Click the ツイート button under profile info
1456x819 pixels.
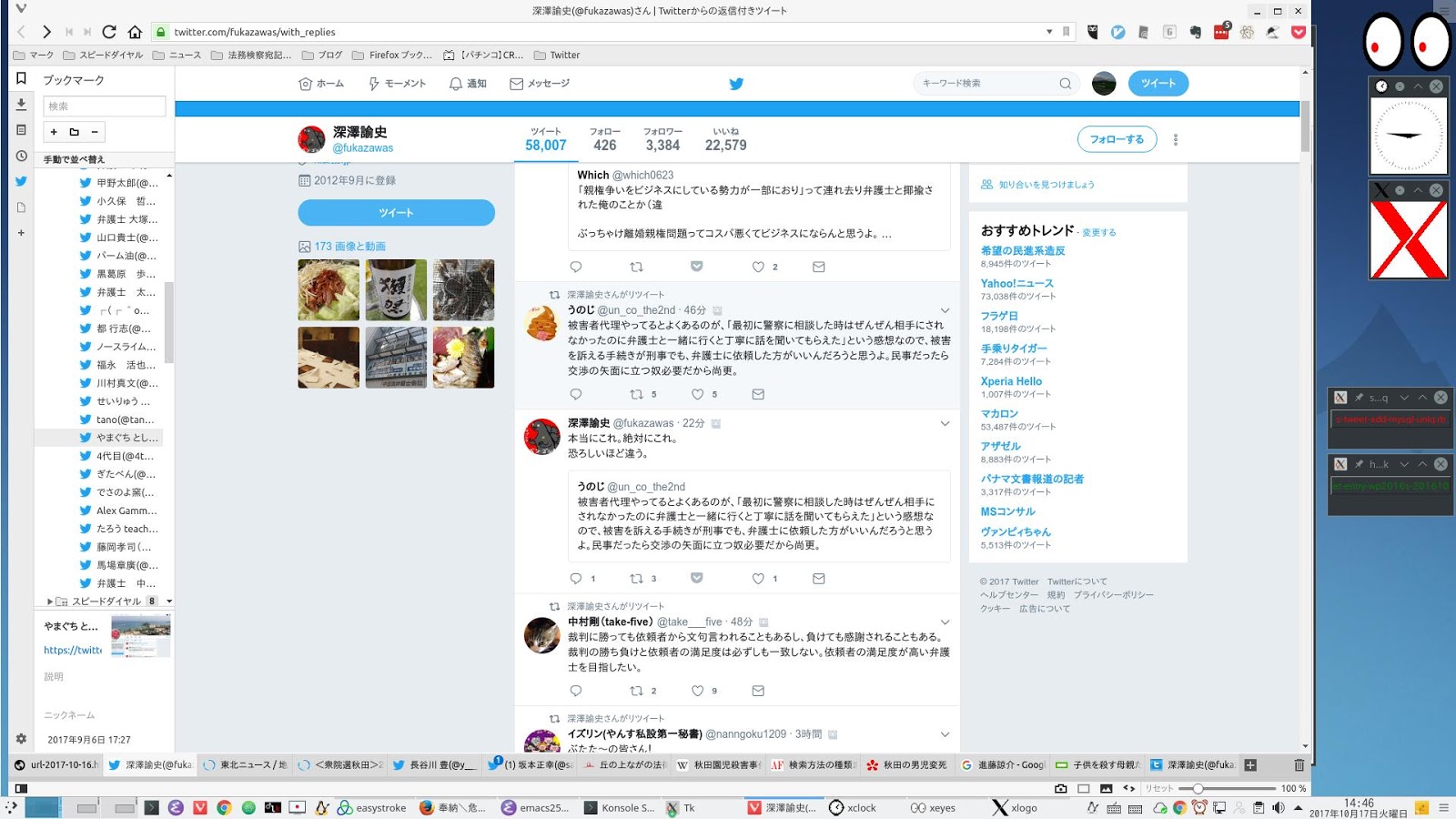(396, 213)
